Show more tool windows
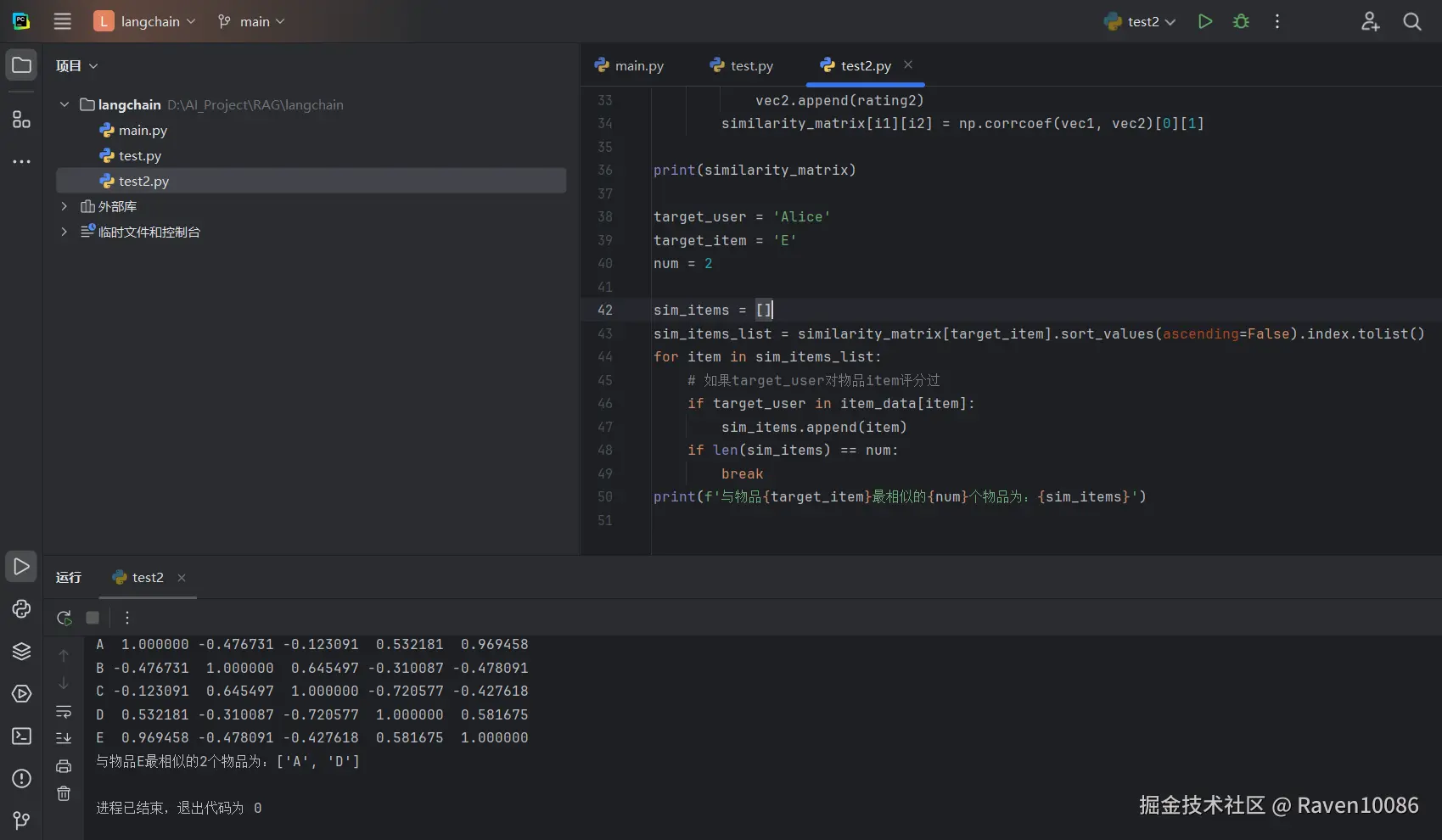The image size is (1442, 840). [21, 161]
